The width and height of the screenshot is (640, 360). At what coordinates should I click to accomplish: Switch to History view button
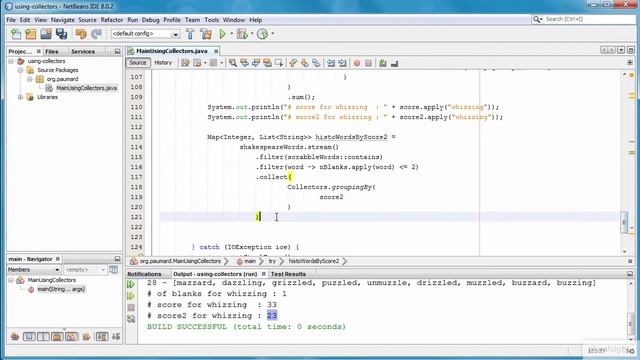pos(163,62)
